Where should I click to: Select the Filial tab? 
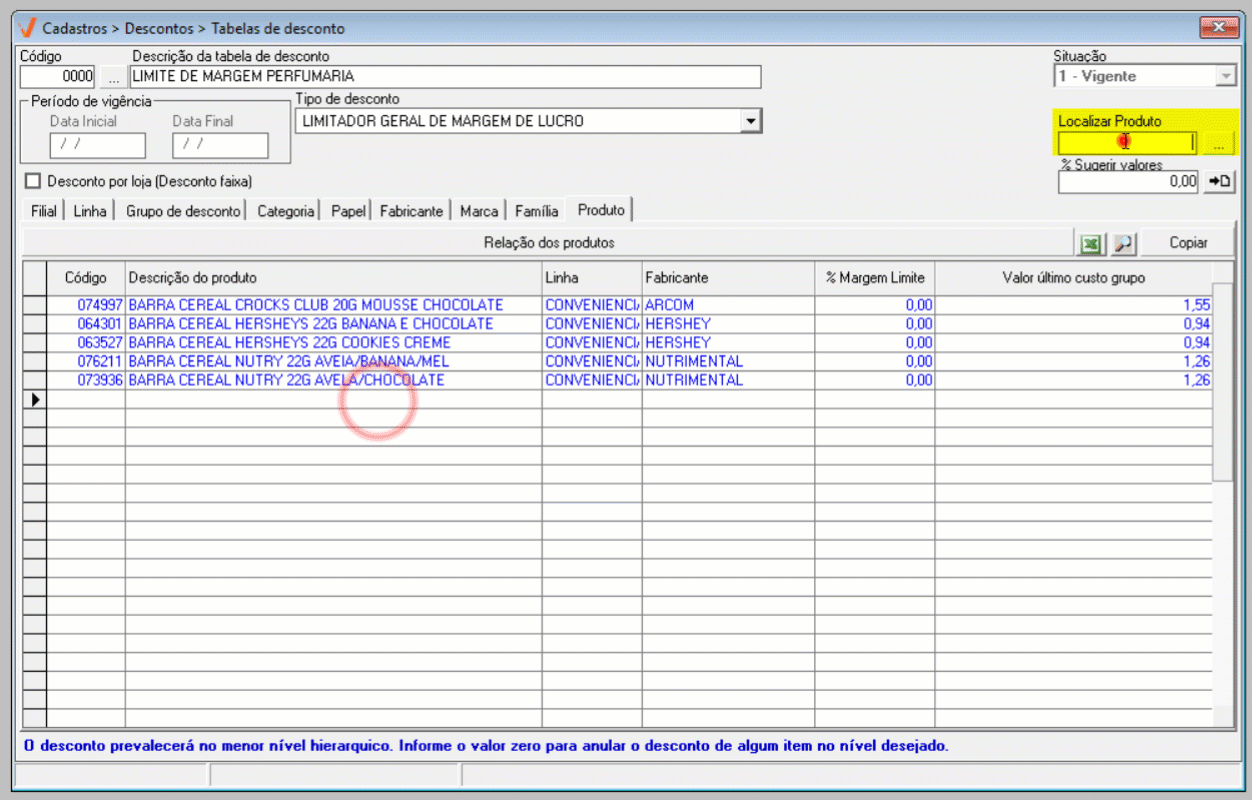pos(43,211)
